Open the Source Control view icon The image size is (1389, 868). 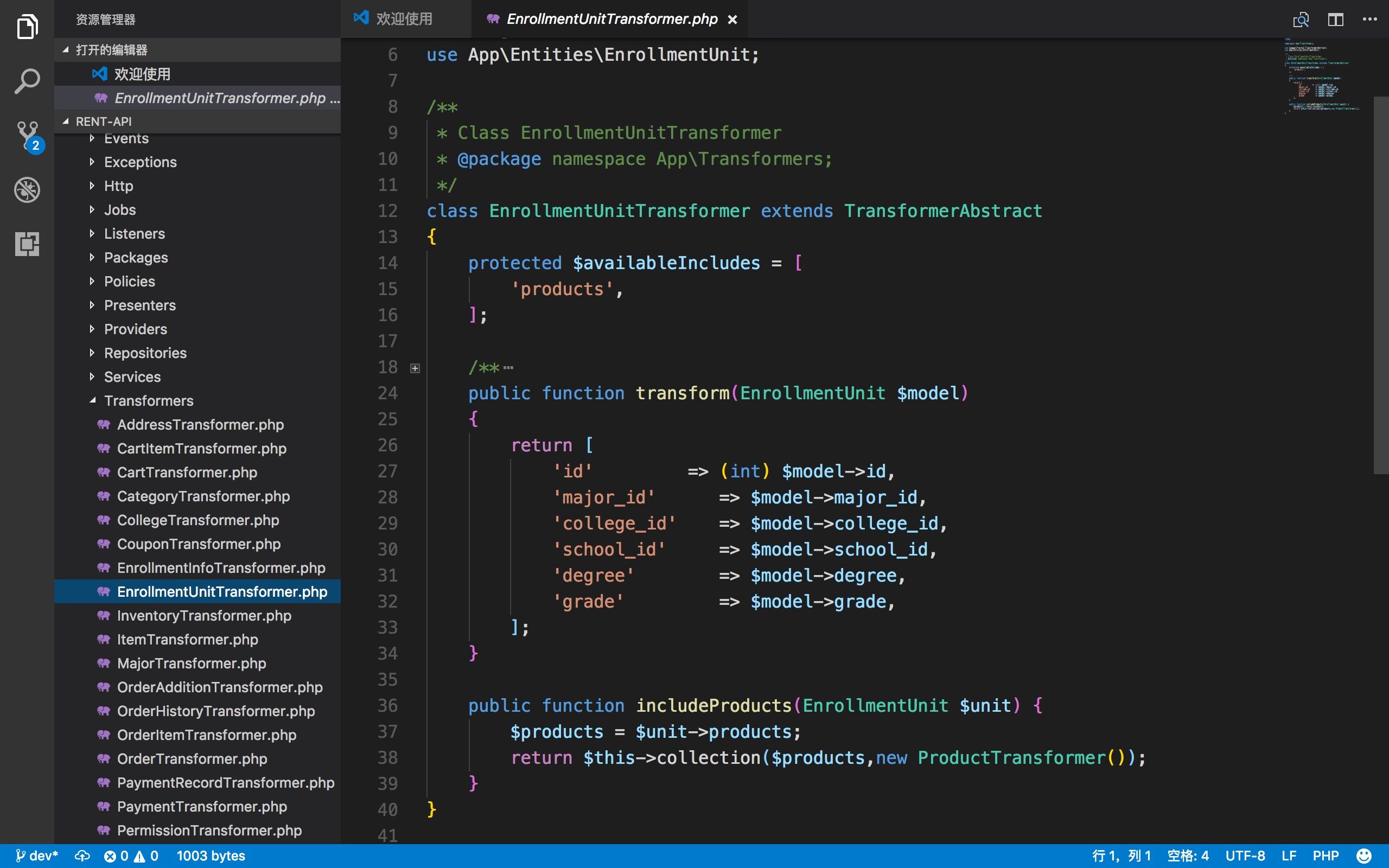[27, 136]
